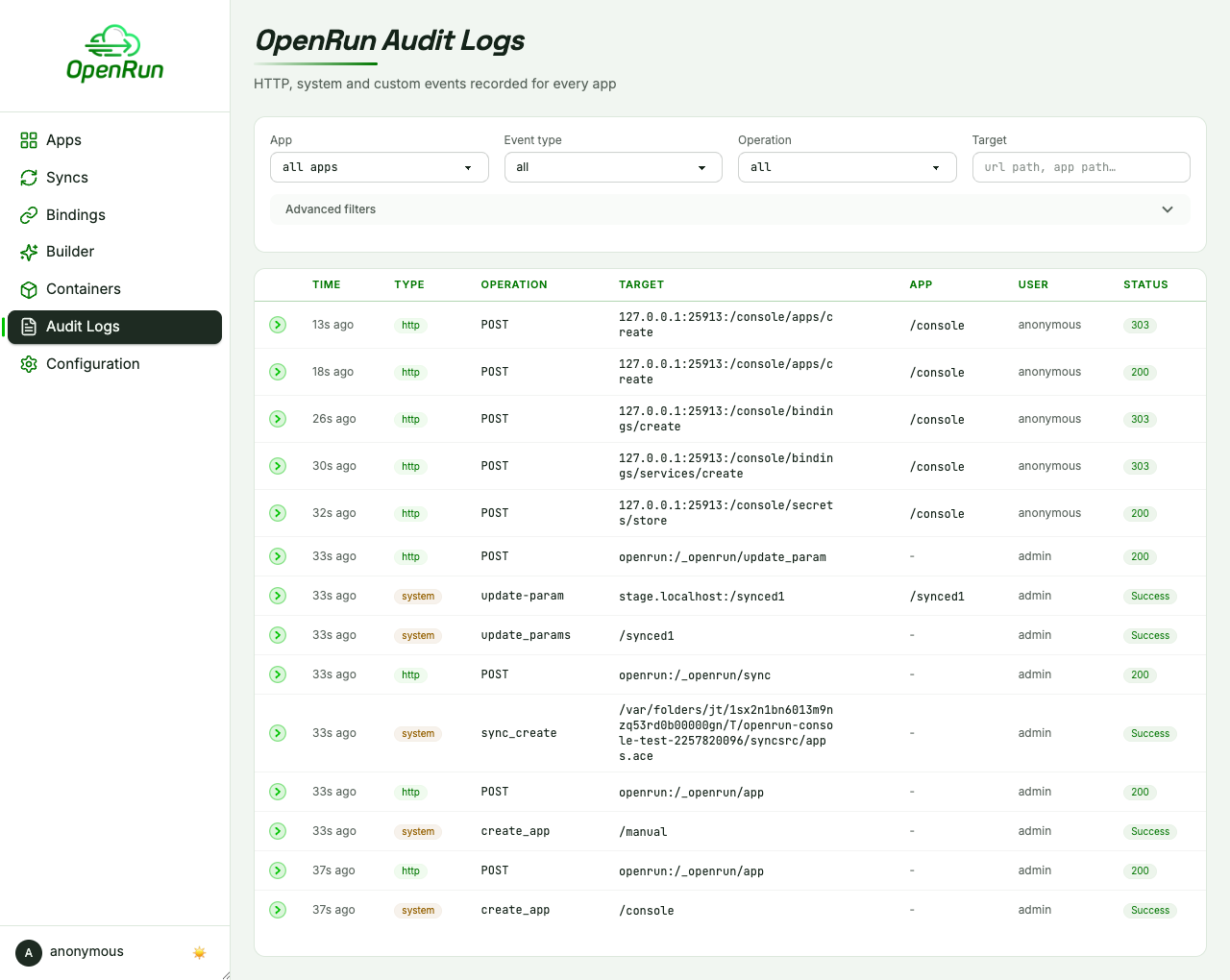Go to the Bindings page
Screen dimensions: 1230x980
pyautogui.click(x=115, y=215)
